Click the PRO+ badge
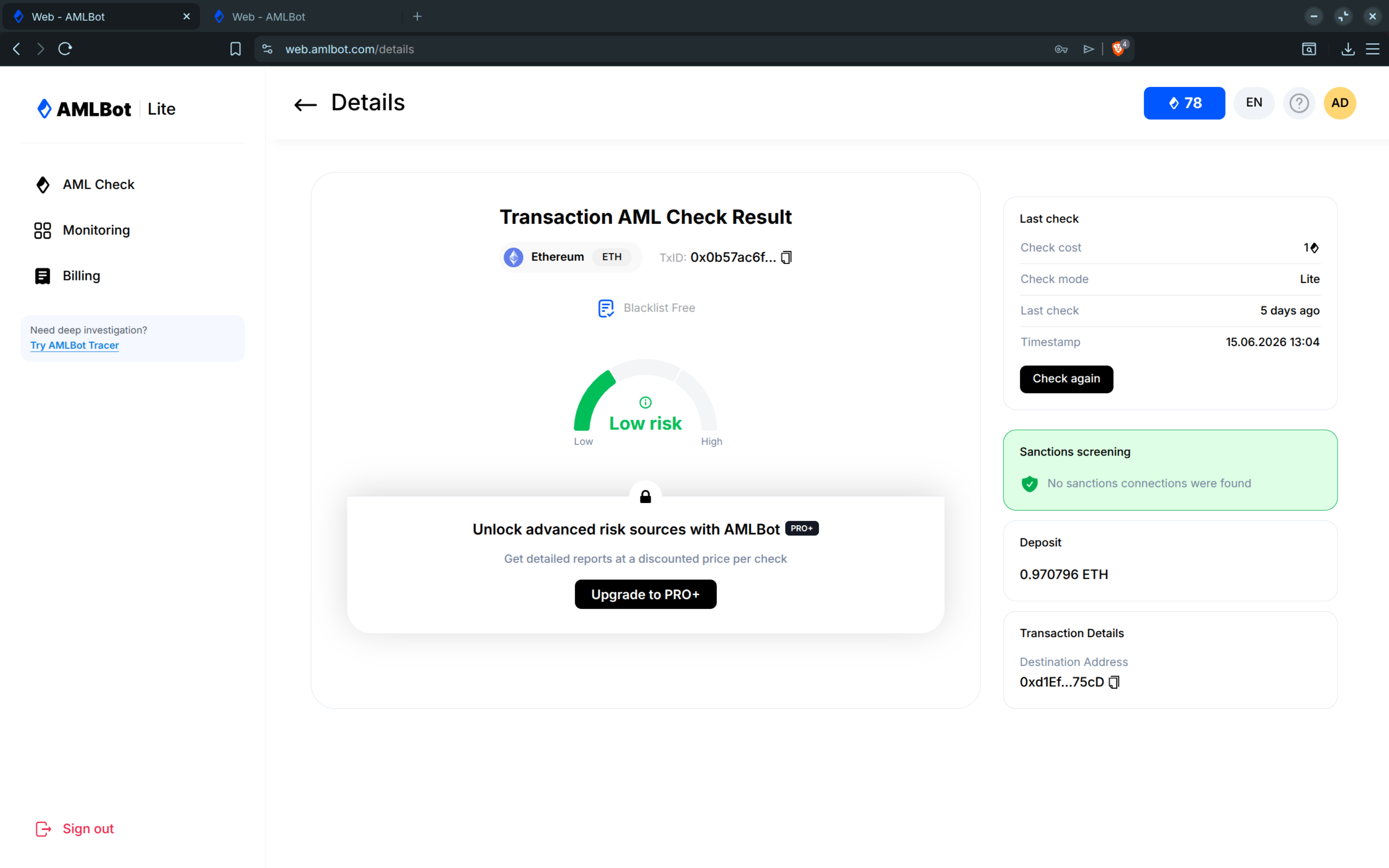 coord(802,529)
